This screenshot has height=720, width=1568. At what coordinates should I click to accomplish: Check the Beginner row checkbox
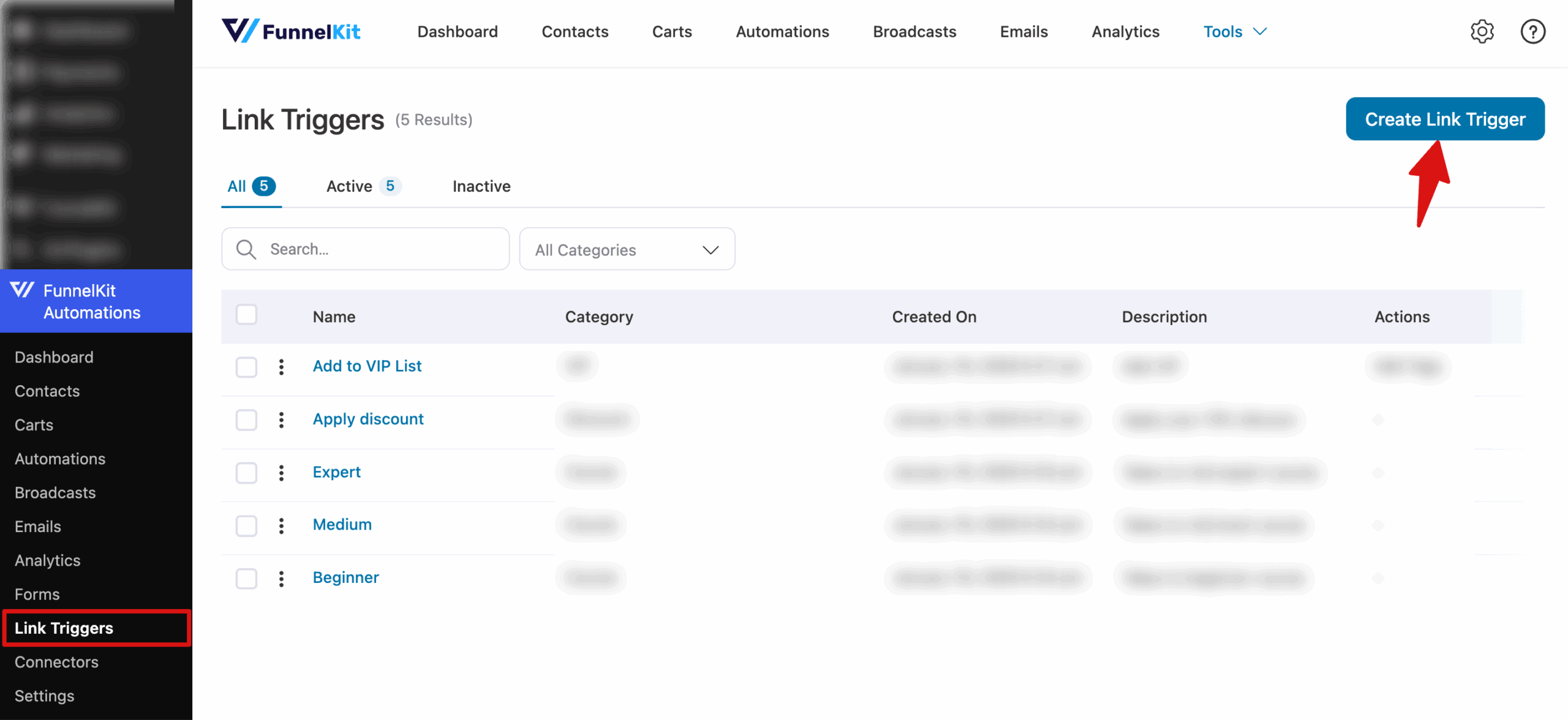tap(246, 579)
